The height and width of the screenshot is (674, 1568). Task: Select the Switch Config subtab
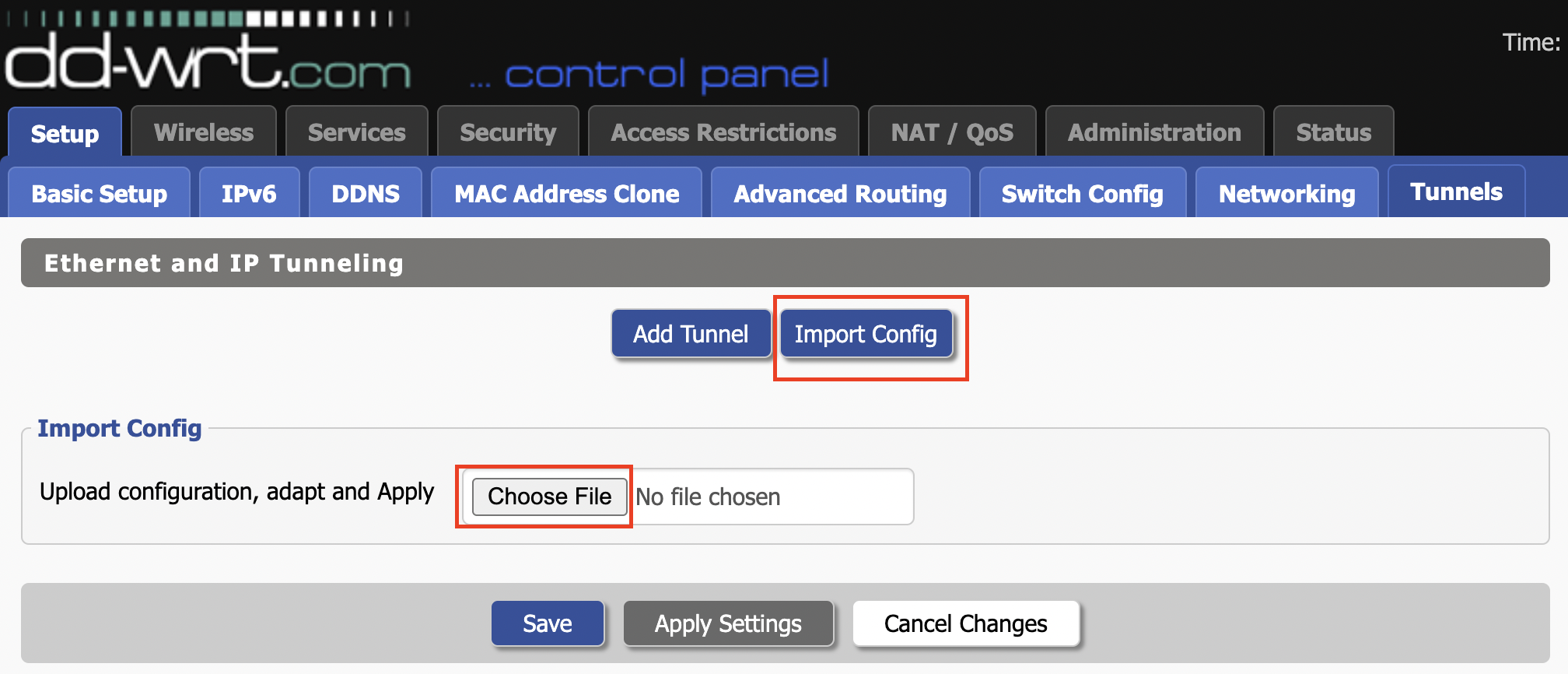coord(1082,194)
